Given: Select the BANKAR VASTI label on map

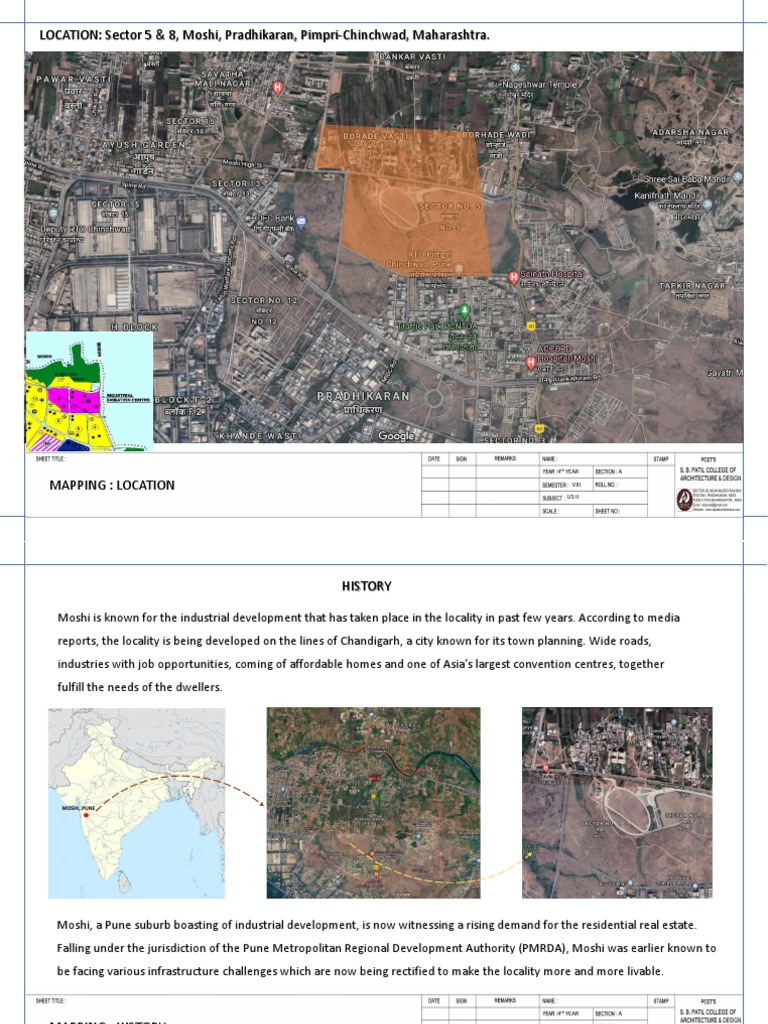Looking at the screenshot, I should tap(413, 57).
